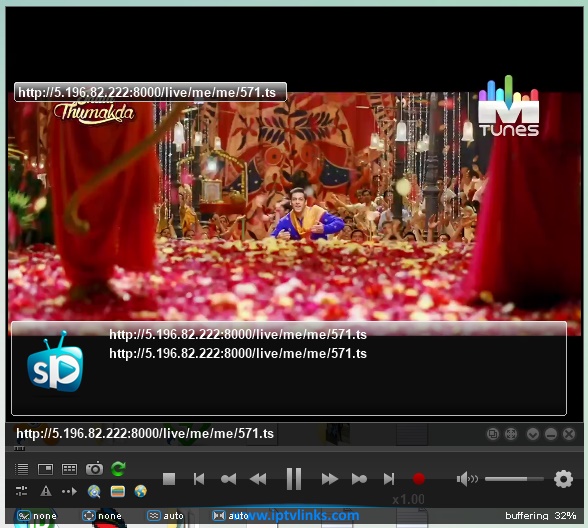Open the aspect ratio 'auto' selector
Screen dimensions: 588x528
(x=230, y=516)
